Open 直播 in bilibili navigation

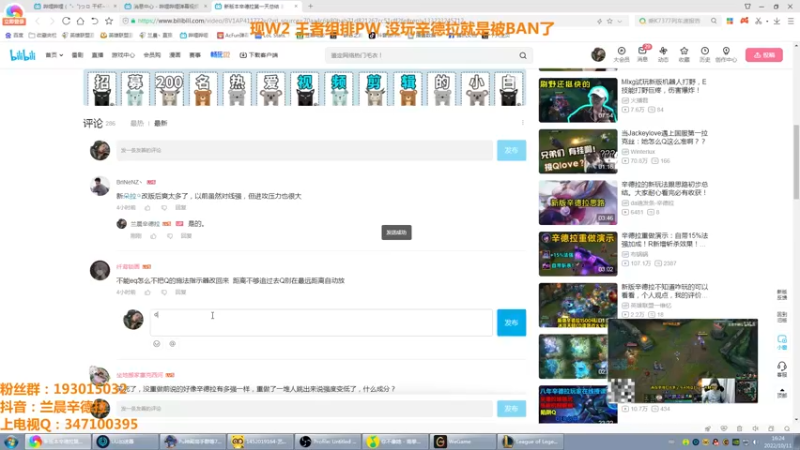coord(97,55)
